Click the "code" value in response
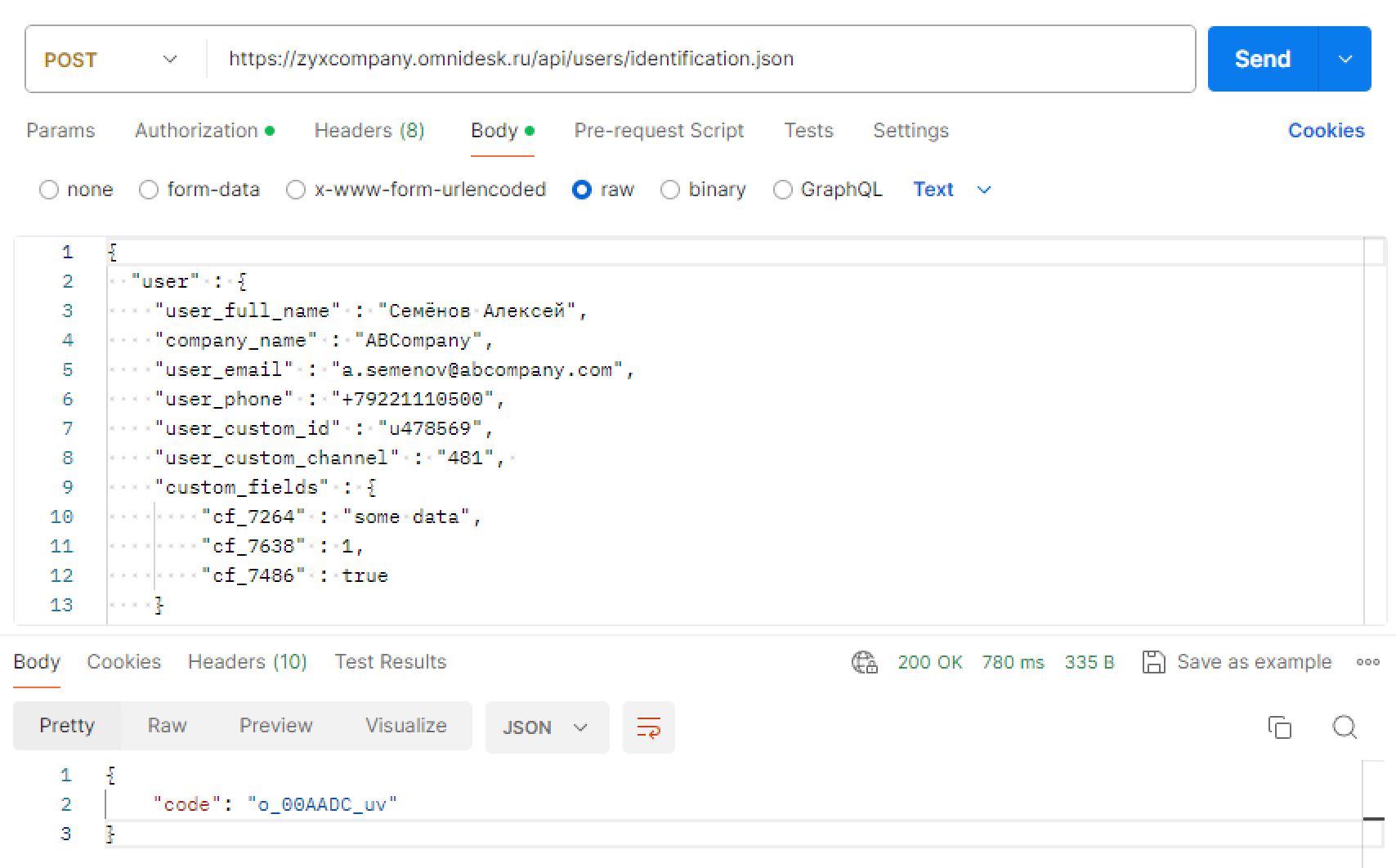Viewport: 1396px width, 868px height. (322, 804)
